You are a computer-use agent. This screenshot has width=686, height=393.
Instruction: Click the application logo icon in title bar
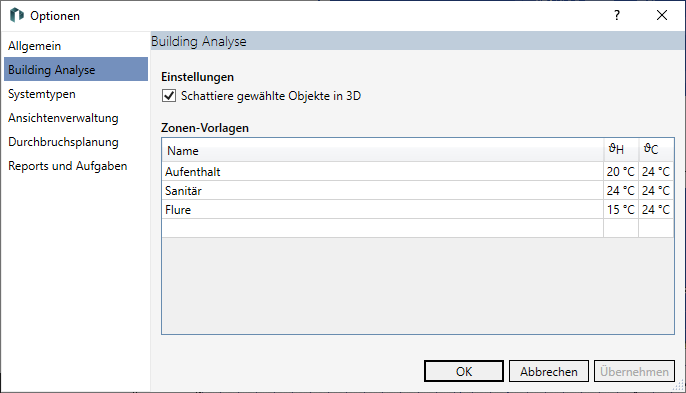coord(17,15)
